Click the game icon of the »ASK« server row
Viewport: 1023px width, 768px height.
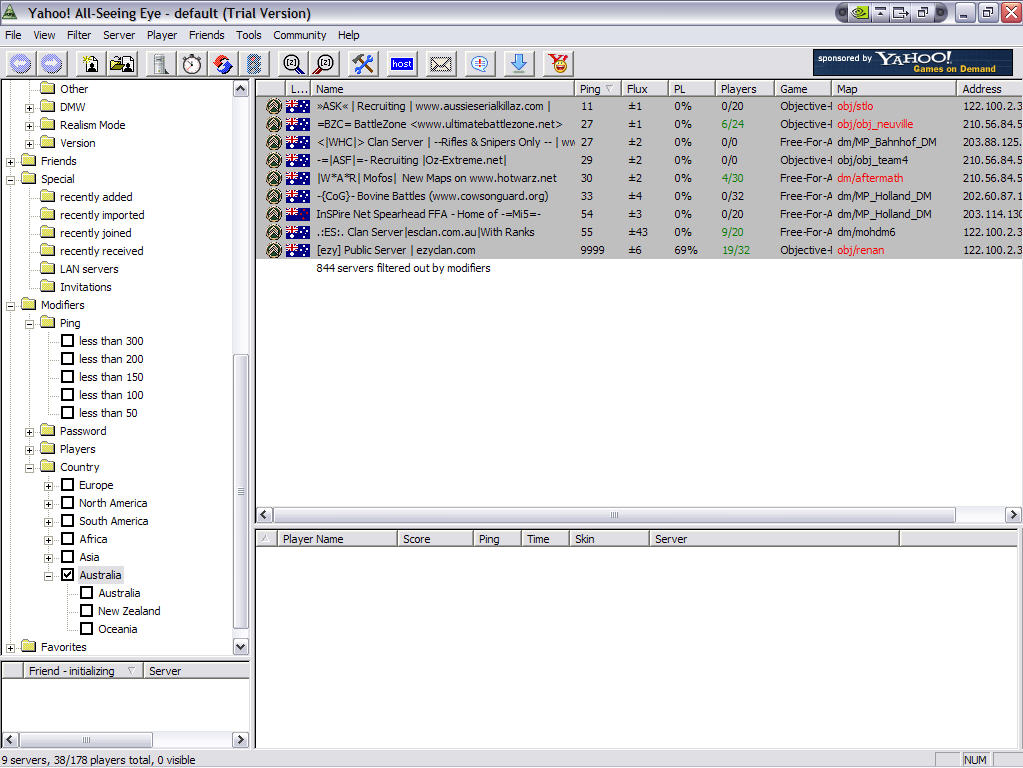pos(273,106)
